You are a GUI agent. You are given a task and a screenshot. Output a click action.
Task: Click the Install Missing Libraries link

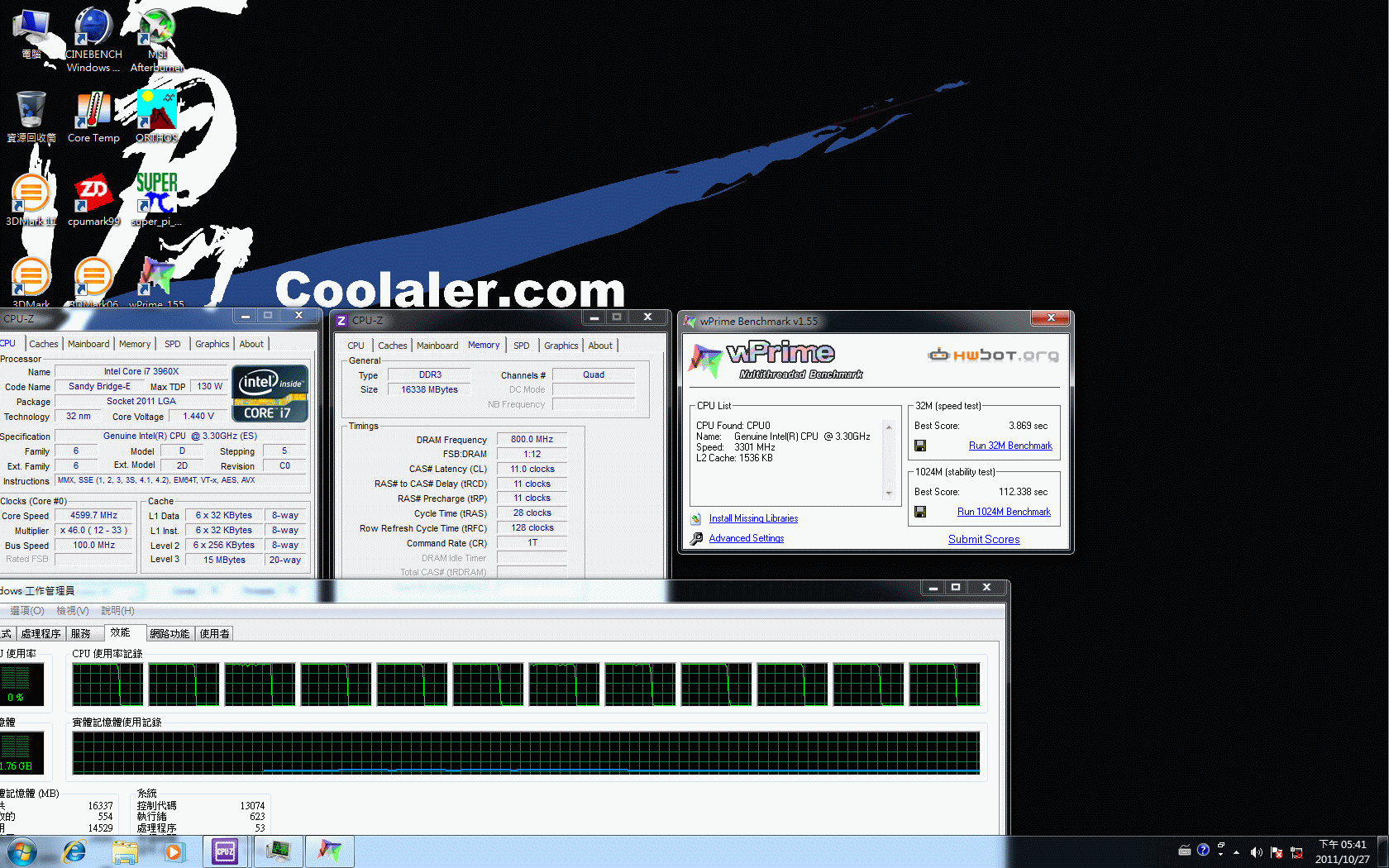pos(753,518)
